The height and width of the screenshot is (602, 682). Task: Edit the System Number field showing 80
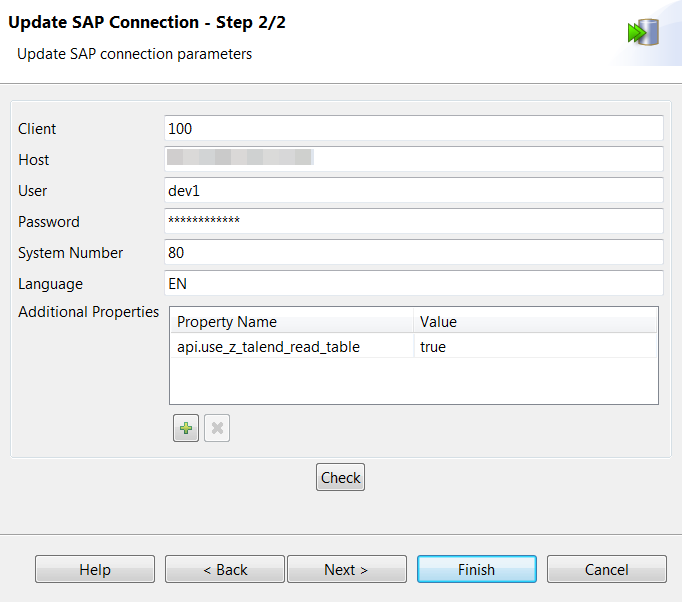[413, 253]
